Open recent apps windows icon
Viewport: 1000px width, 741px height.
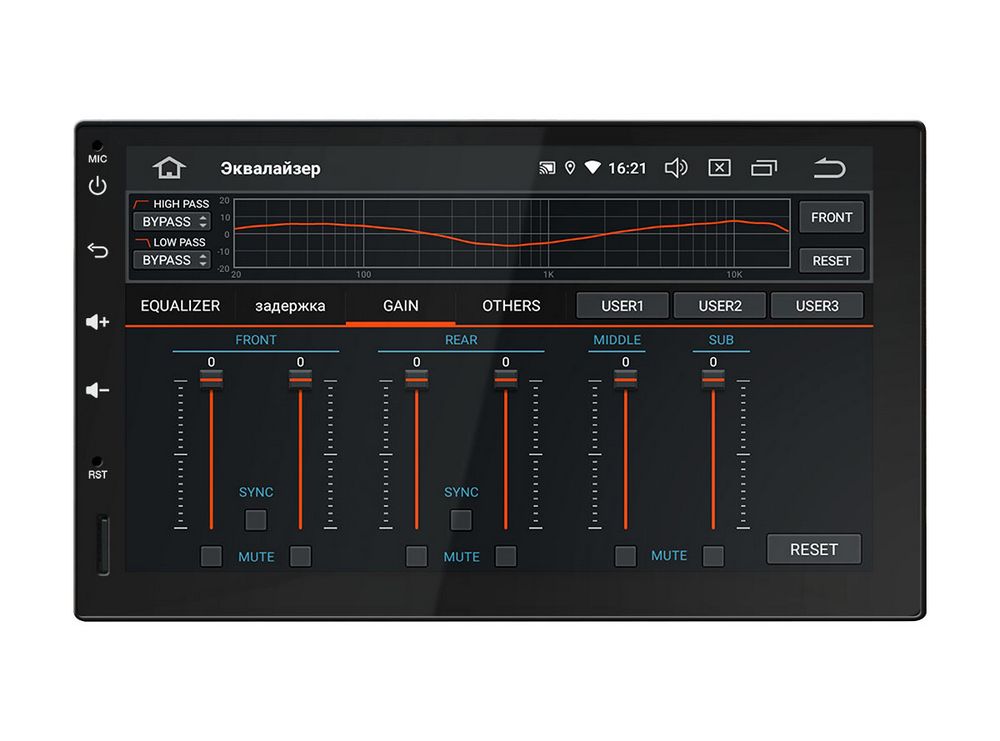763,168
